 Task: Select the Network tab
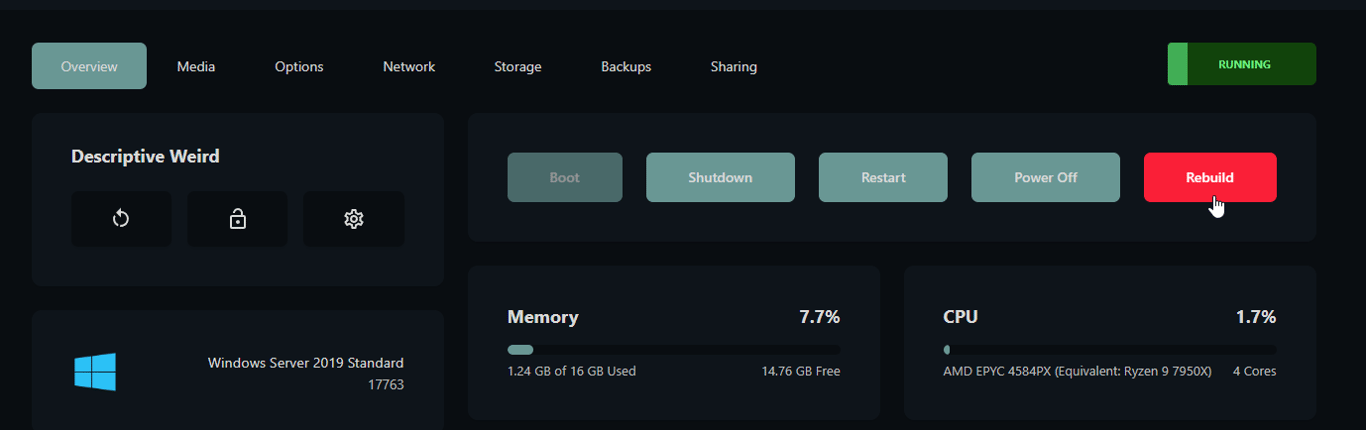[409, 66]
